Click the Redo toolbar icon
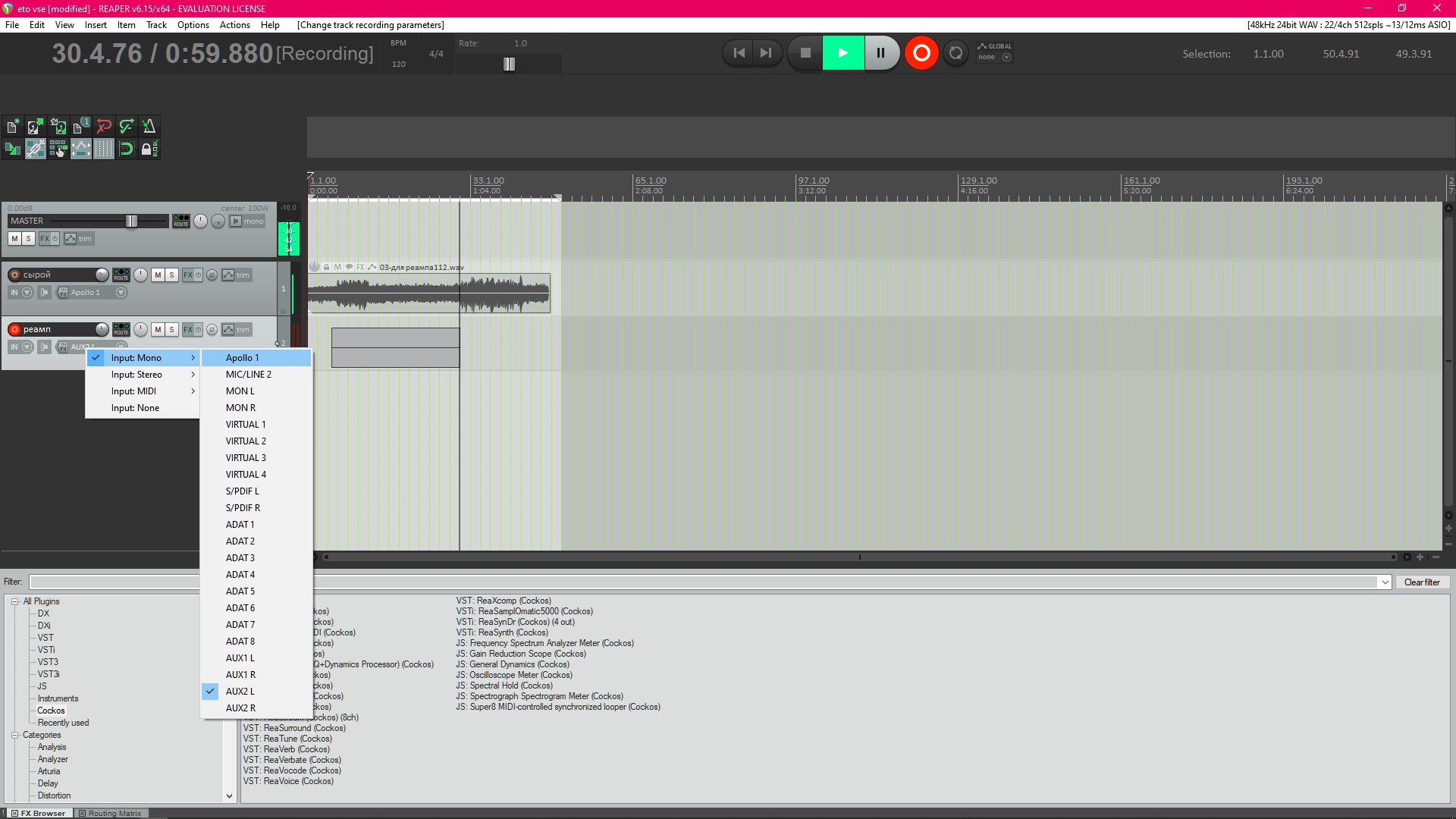Viewport: 1456px width, 819px height. tap(127, 126)
